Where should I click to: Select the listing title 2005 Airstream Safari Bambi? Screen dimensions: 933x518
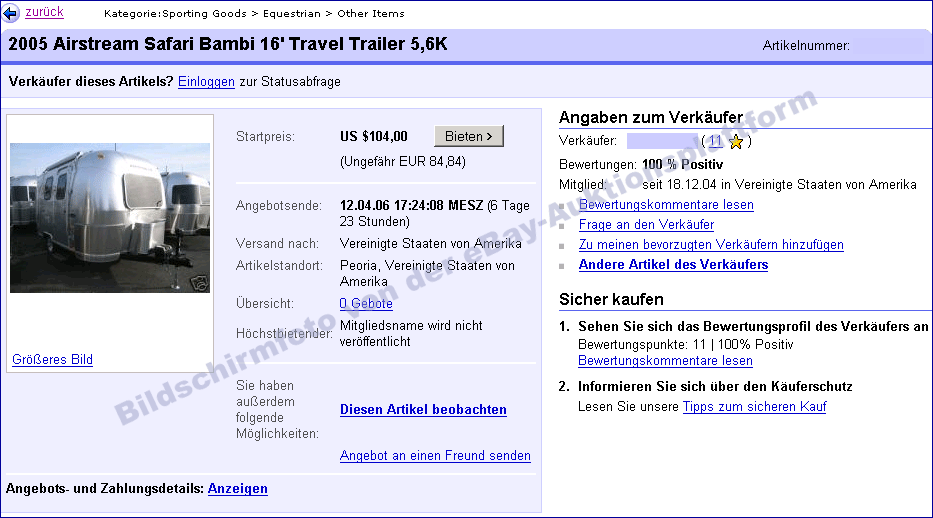227,44
